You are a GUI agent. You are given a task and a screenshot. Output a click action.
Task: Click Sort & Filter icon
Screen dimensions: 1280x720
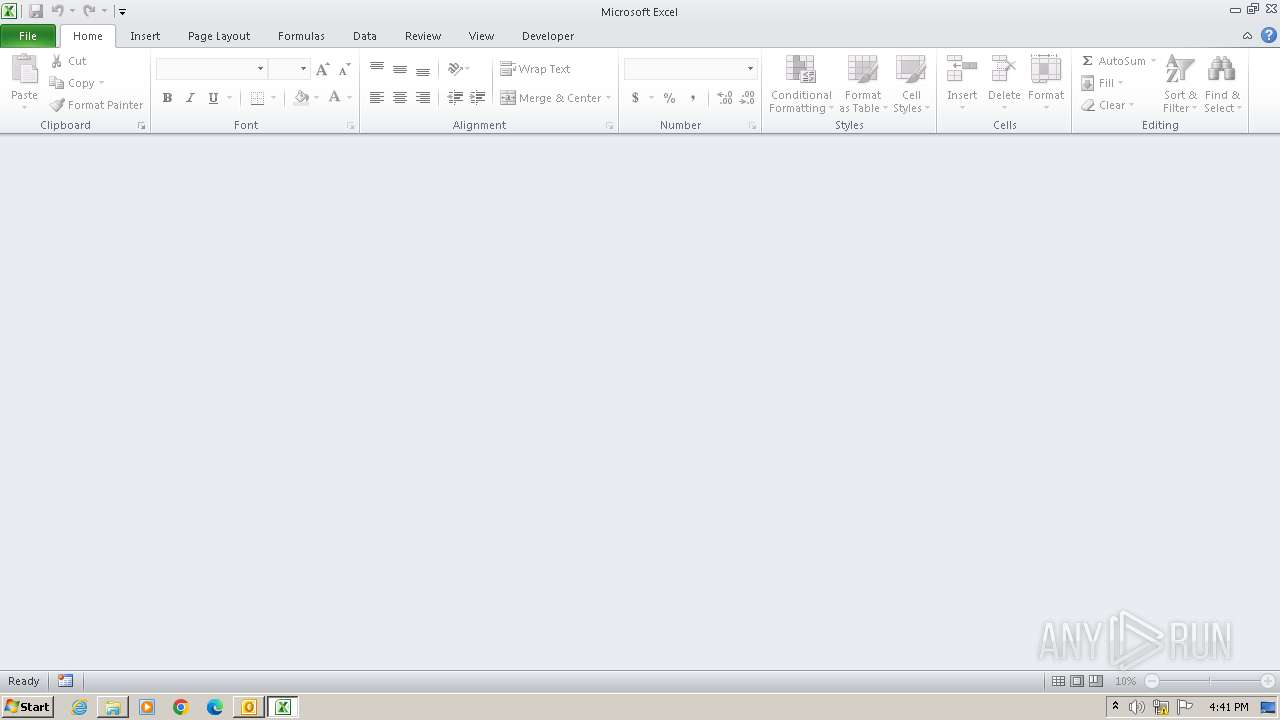[x=1180, y=70]
